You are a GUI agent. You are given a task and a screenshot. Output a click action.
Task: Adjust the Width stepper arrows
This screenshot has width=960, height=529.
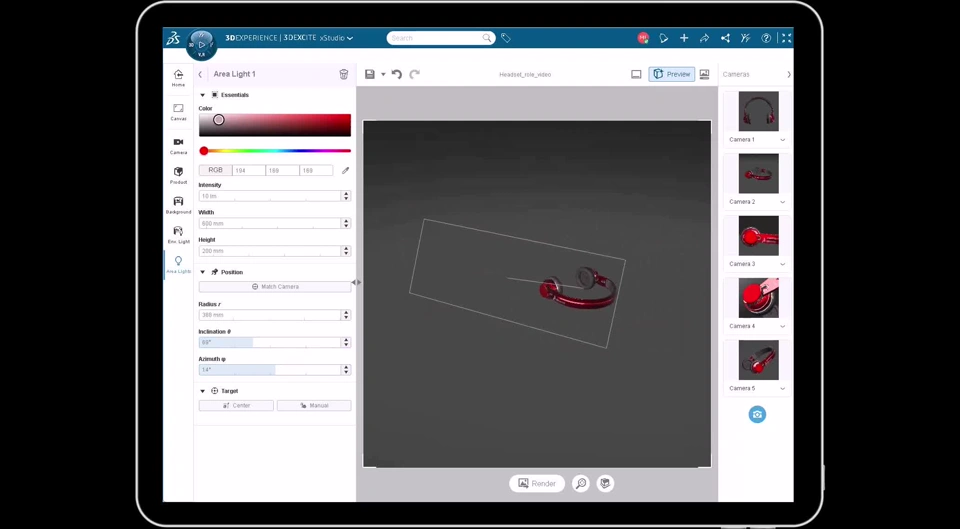[x=346, y=223]
